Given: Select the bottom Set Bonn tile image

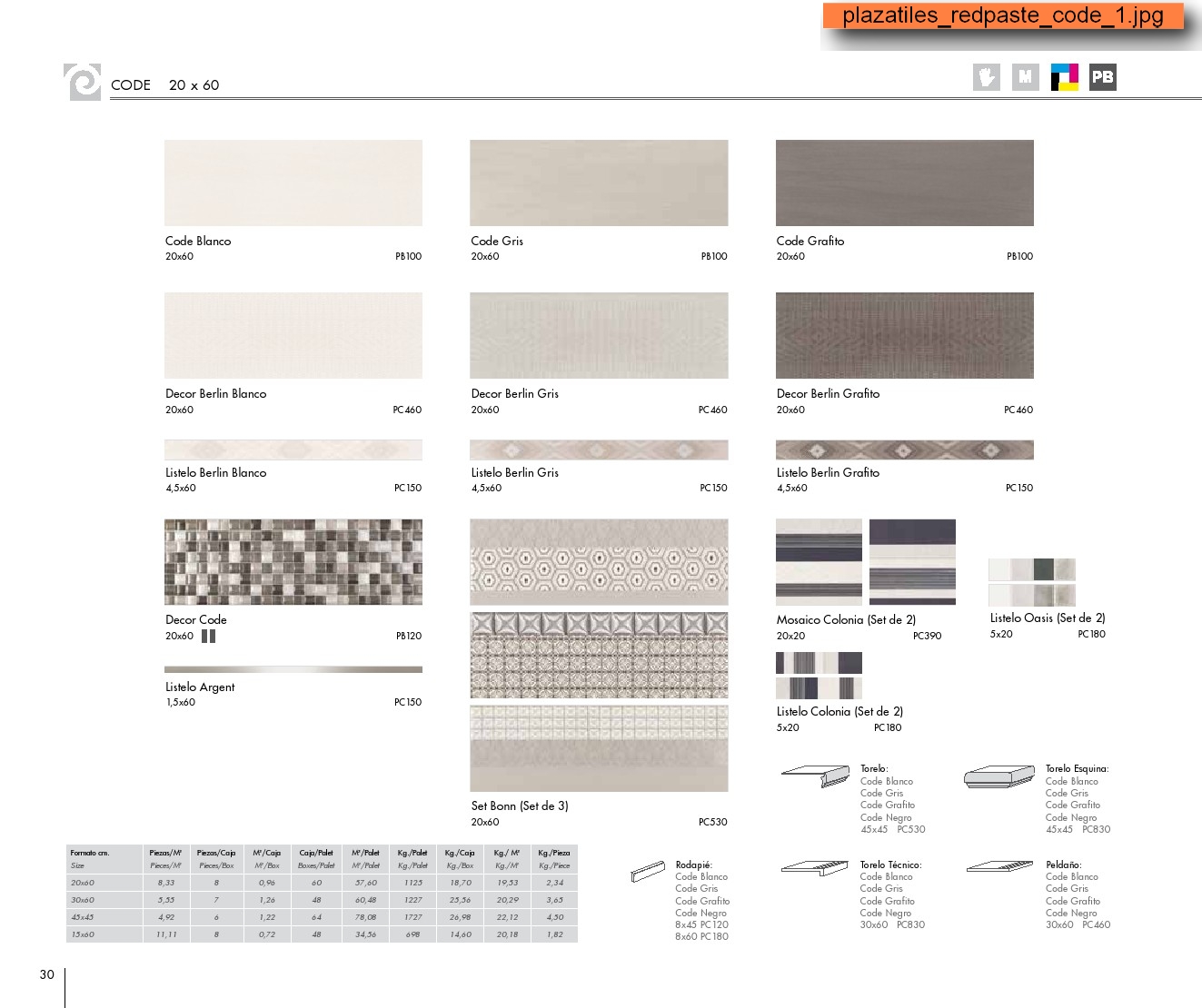Looking at the screenshot, I should tap(599, 748).
